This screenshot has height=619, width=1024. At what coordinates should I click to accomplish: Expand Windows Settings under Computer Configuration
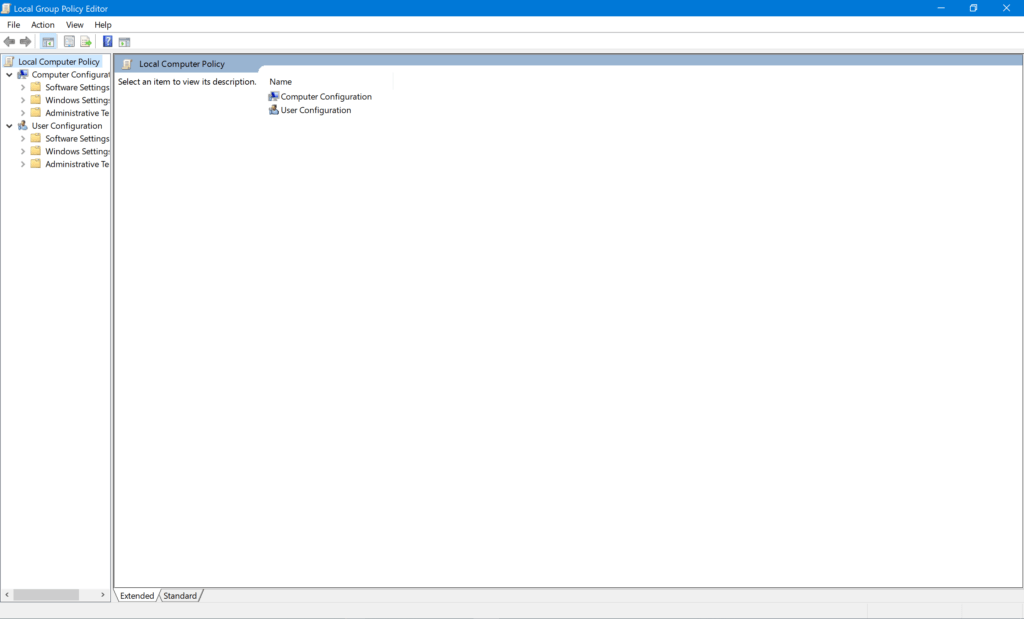(23, 100)
